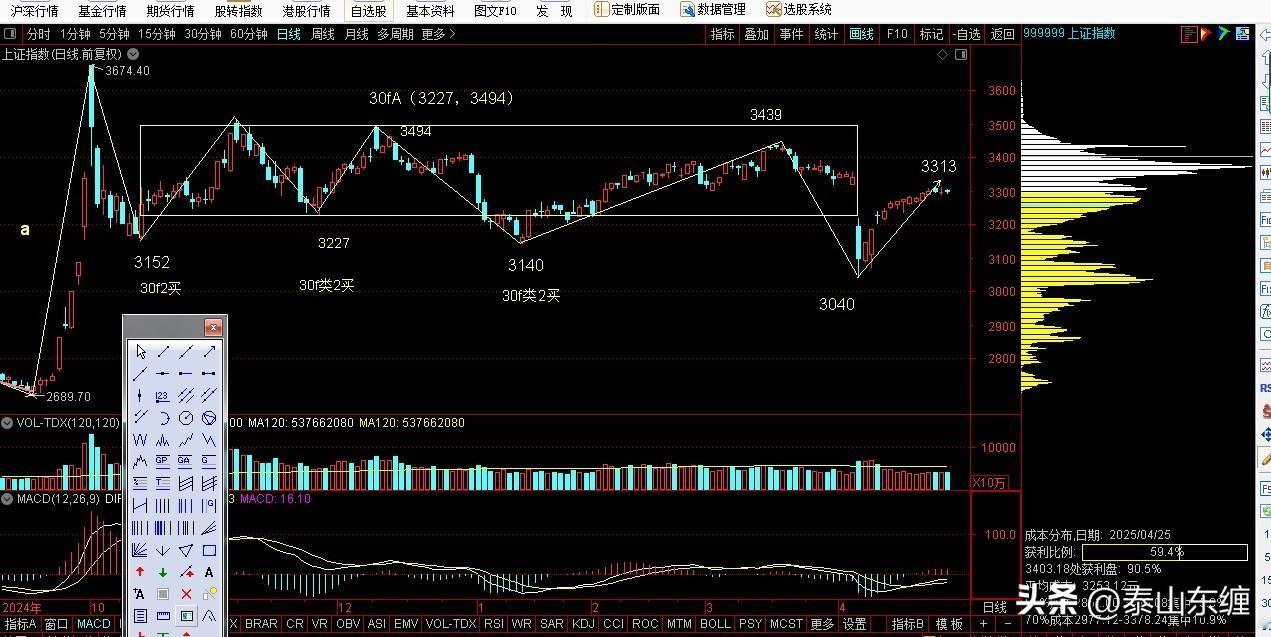Select the monthly 月线 period
1271x637 pixels.
point(356,34)
